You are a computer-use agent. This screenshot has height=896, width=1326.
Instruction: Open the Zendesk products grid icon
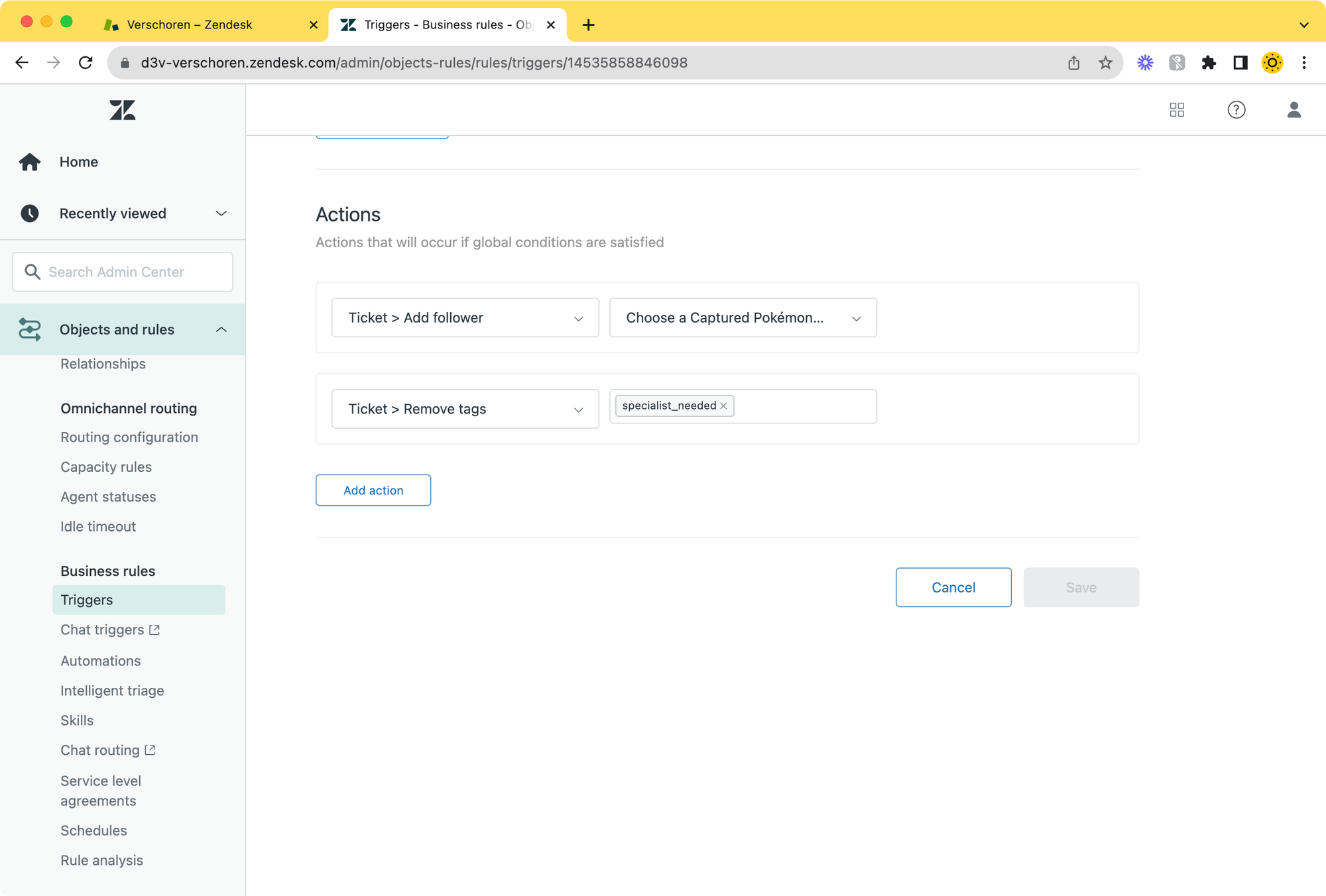click(x=1177, y=110)
